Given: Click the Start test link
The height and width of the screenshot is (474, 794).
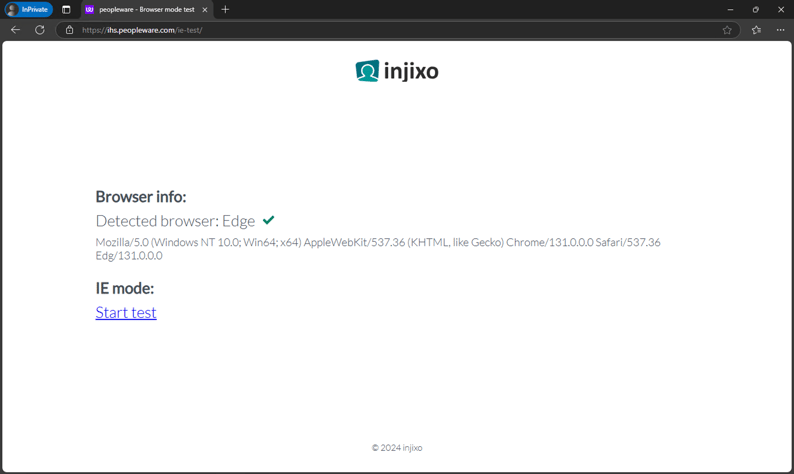Looking at the screenshot, I should tap(126, 312).
